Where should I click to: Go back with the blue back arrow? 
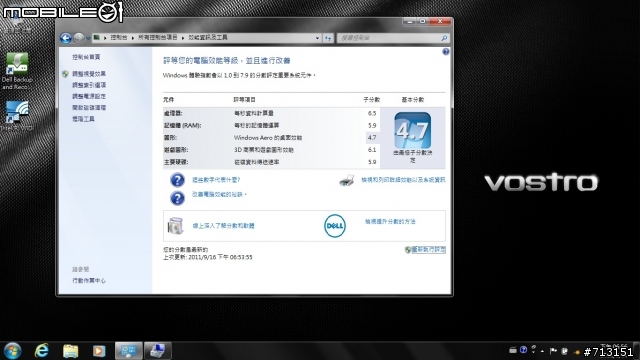tap(65, 38)
